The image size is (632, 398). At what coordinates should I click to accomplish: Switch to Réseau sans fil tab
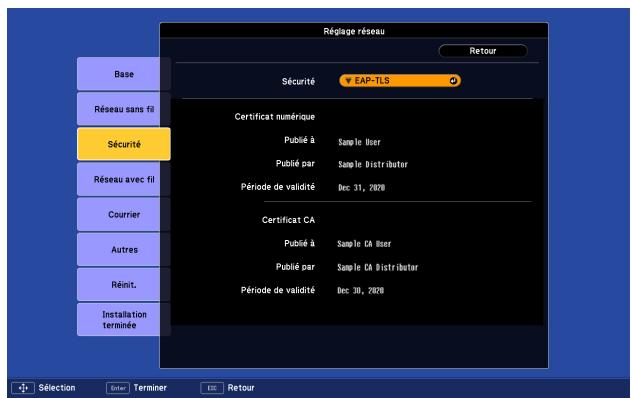pyautogui.click(x=124, y=109)
